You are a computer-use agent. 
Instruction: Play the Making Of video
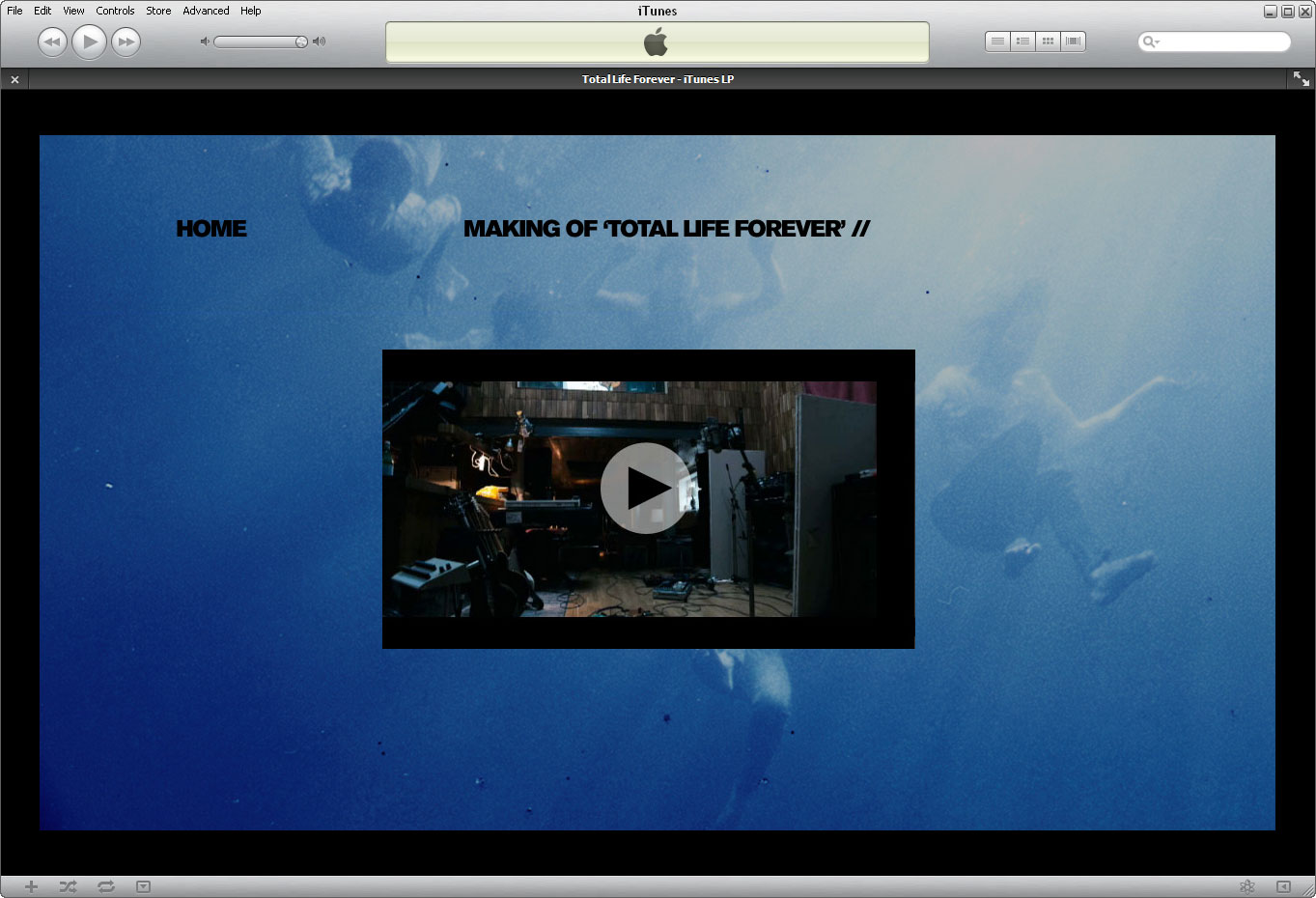(645, 489)
